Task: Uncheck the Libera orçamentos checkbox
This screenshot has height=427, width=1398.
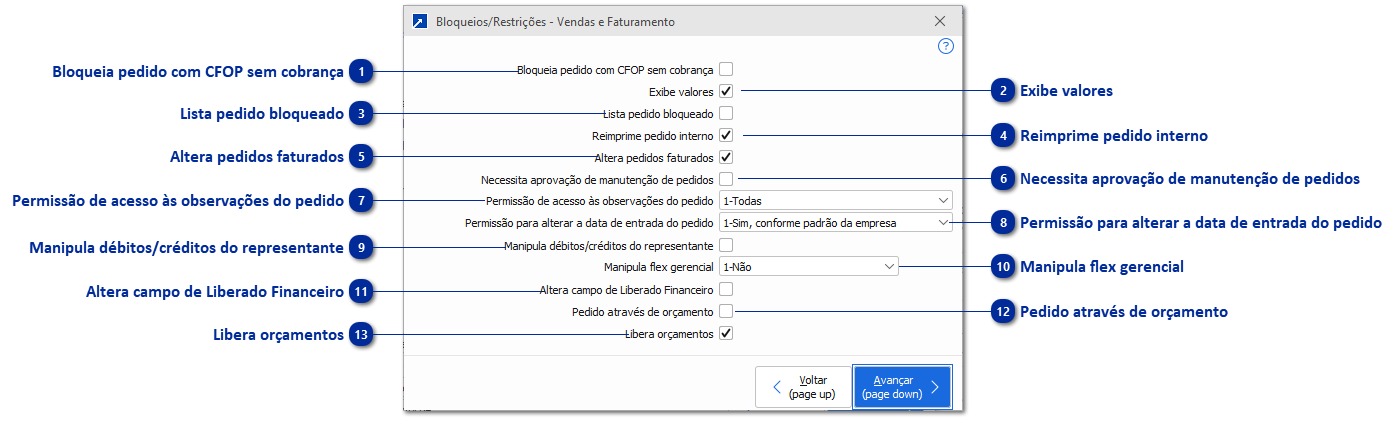Action: pyautogui.click(x=727, y=334)
